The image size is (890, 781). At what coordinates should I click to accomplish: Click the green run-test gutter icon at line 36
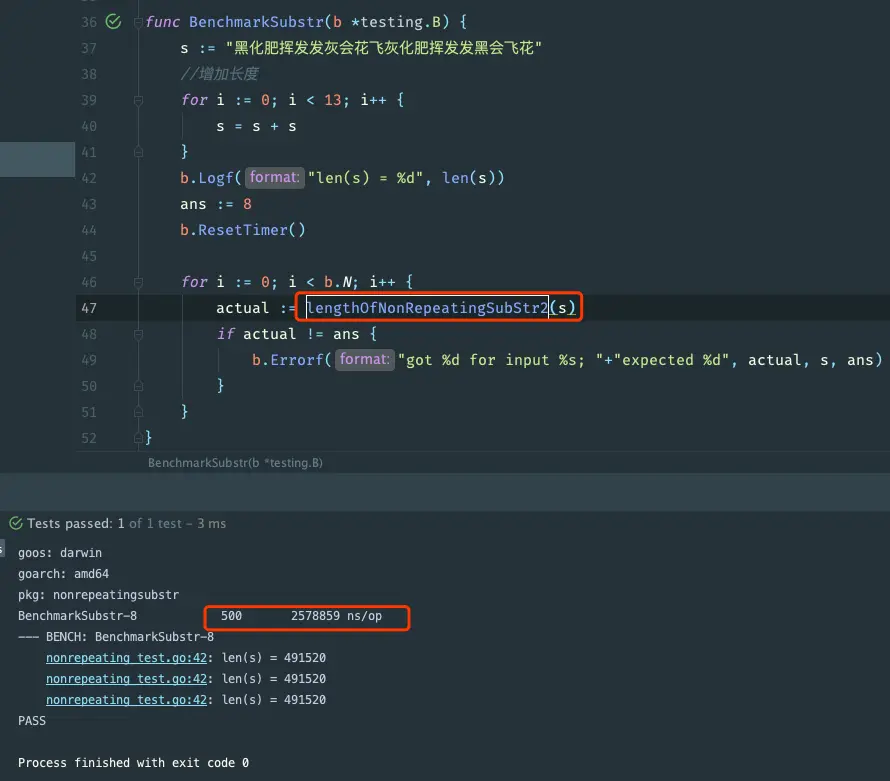tap(114, 22)
